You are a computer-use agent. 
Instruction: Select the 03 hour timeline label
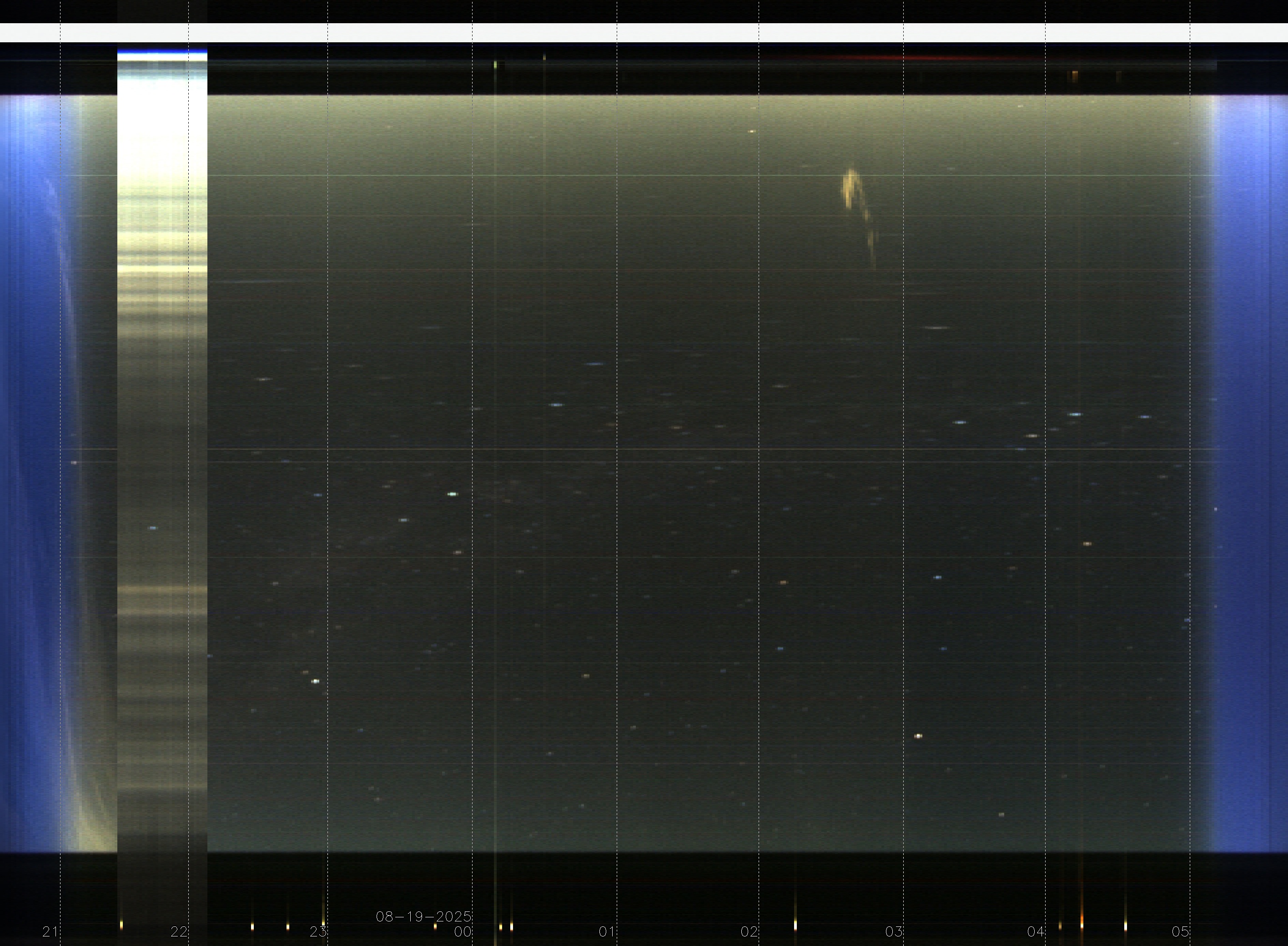coord(893,932)
